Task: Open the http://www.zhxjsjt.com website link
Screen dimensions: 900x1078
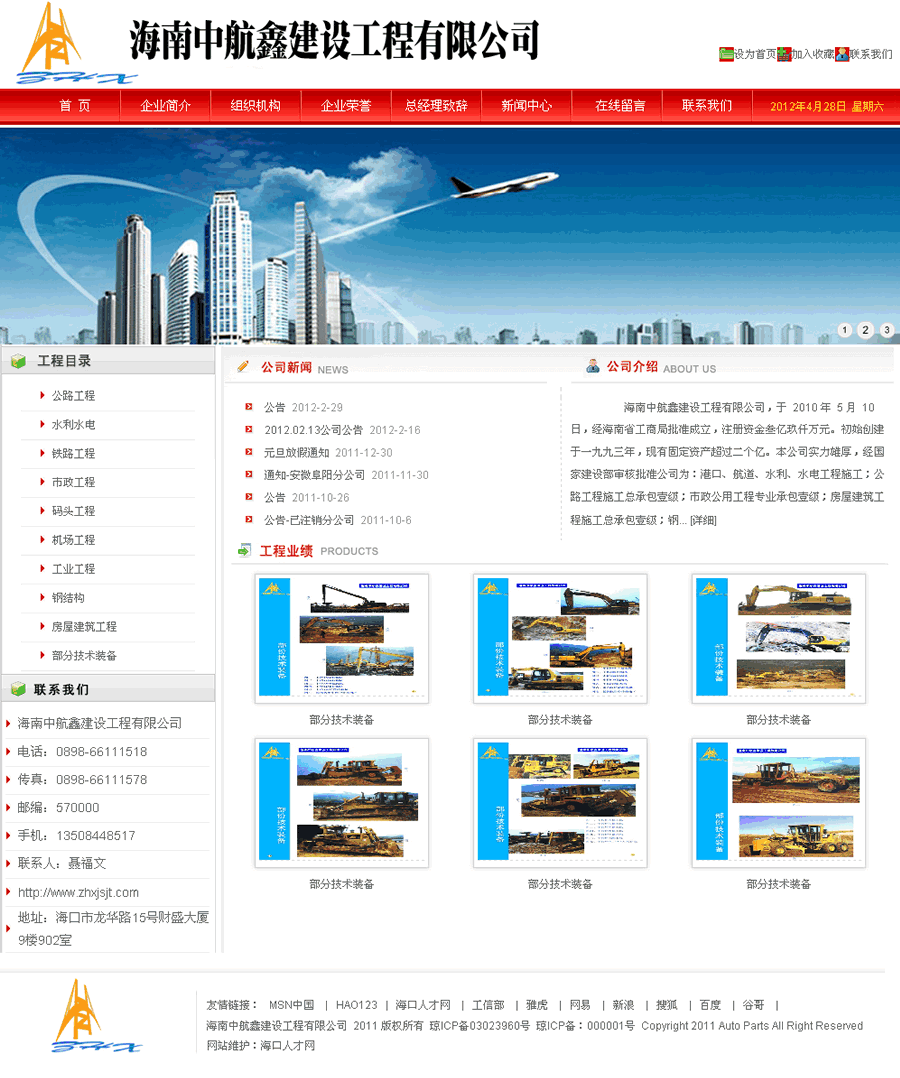Action: point(77,892)
